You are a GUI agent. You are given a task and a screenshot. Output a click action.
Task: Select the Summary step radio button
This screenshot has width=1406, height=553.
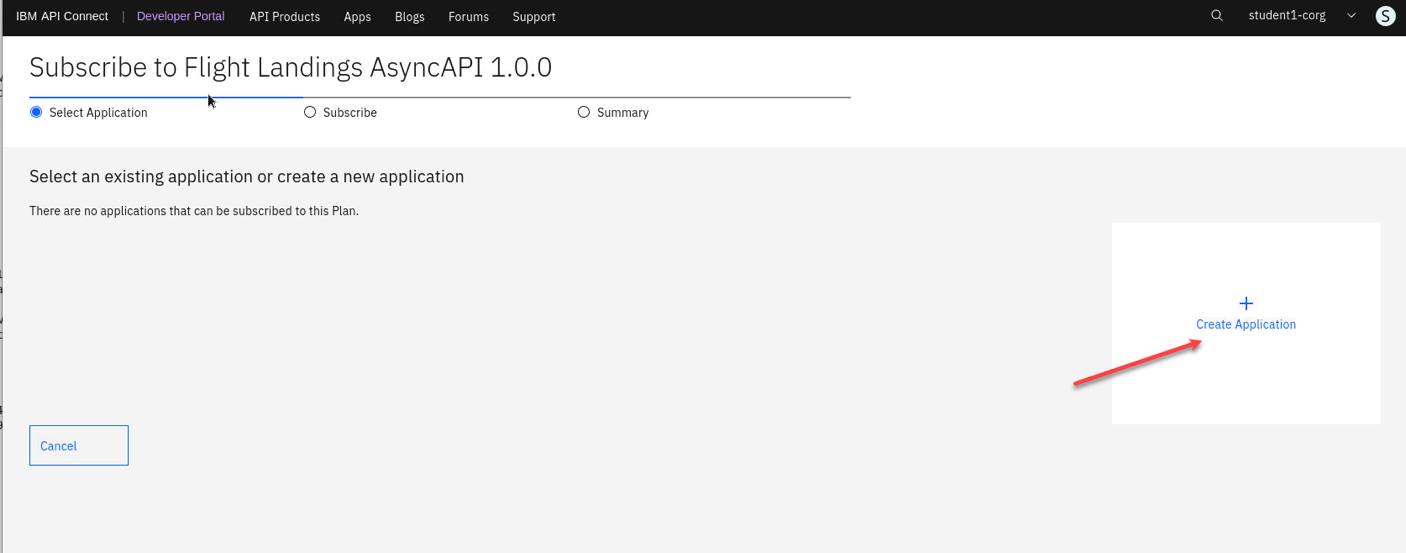(x=584, y=112)
